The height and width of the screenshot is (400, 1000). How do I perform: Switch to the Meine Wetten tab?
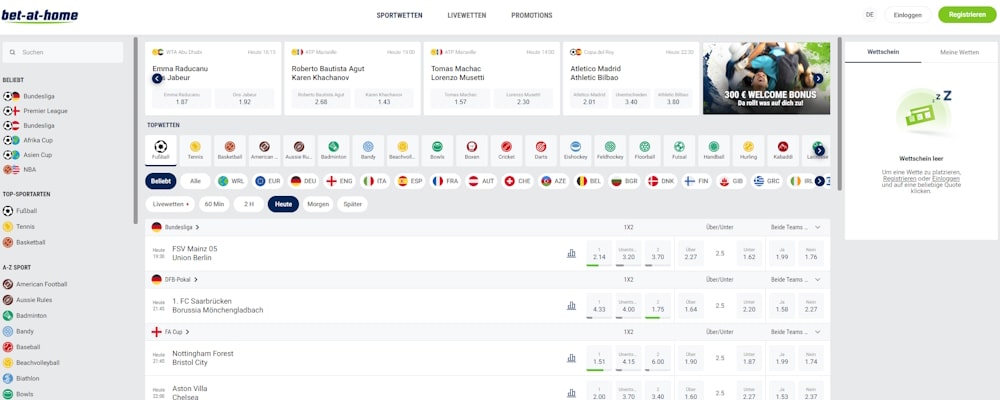tap(959, 52)
